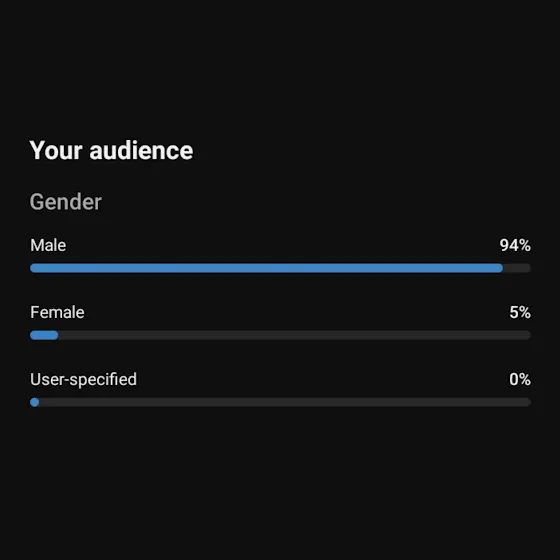This screenshot has width=560, height=560.
Task: Click the blue dot on User-specified bar
Action: point(35,402)
